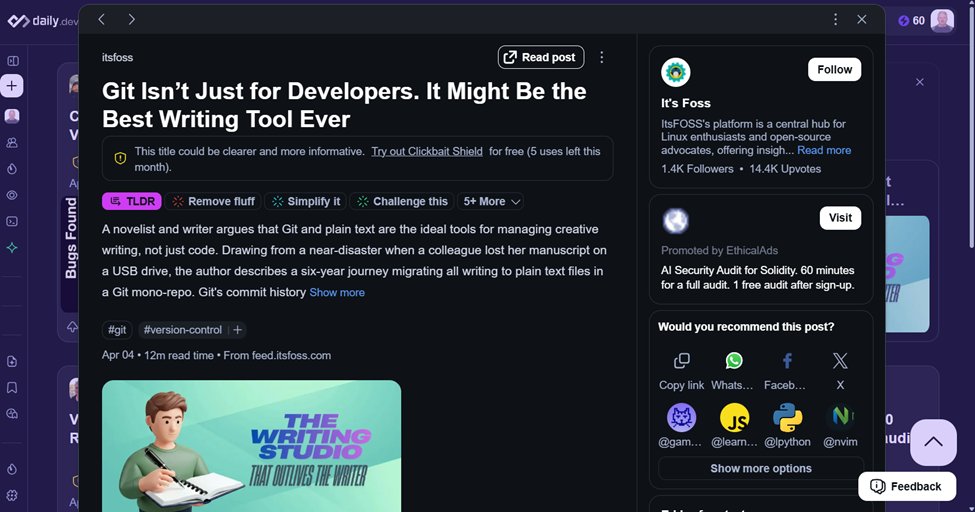Close the post modal
975x512 pixels.
pos(862,19)
